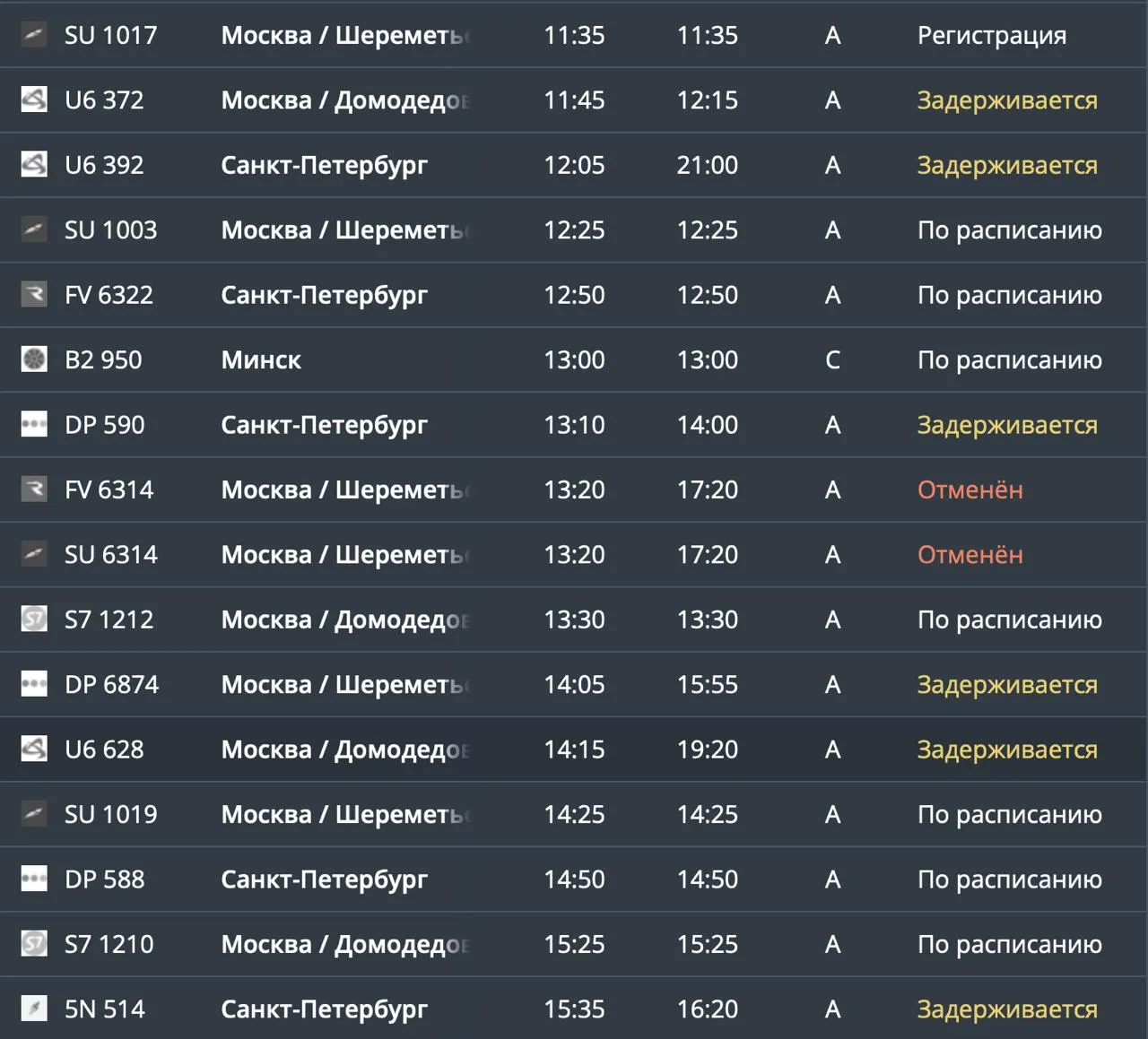This screenshot has width=1148, height=1039.
Task: Select the DP 588 flight row
Action: click(x=574, y=879)
